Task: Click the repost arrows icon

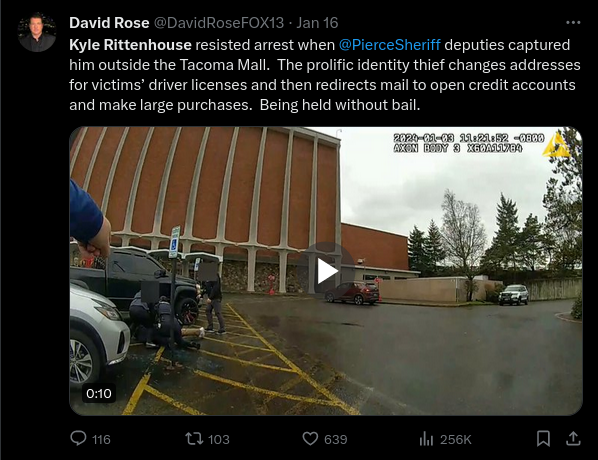Action: (194, 438)
